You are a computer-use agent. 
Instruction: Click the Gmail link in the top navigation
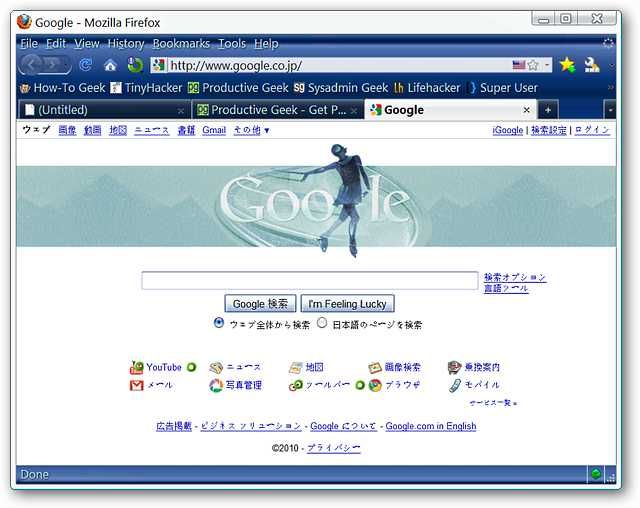(x=214, y=130)
